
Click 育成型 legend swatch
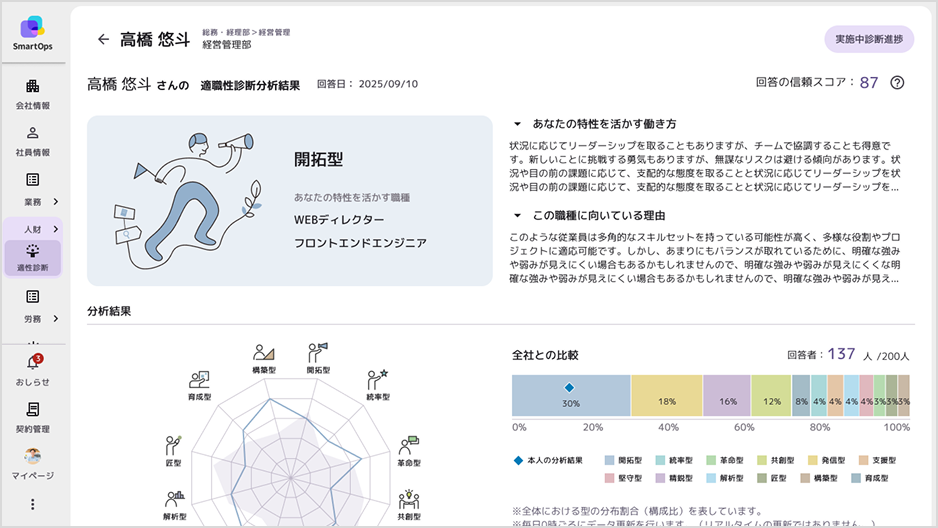click(x=856, y=478)
